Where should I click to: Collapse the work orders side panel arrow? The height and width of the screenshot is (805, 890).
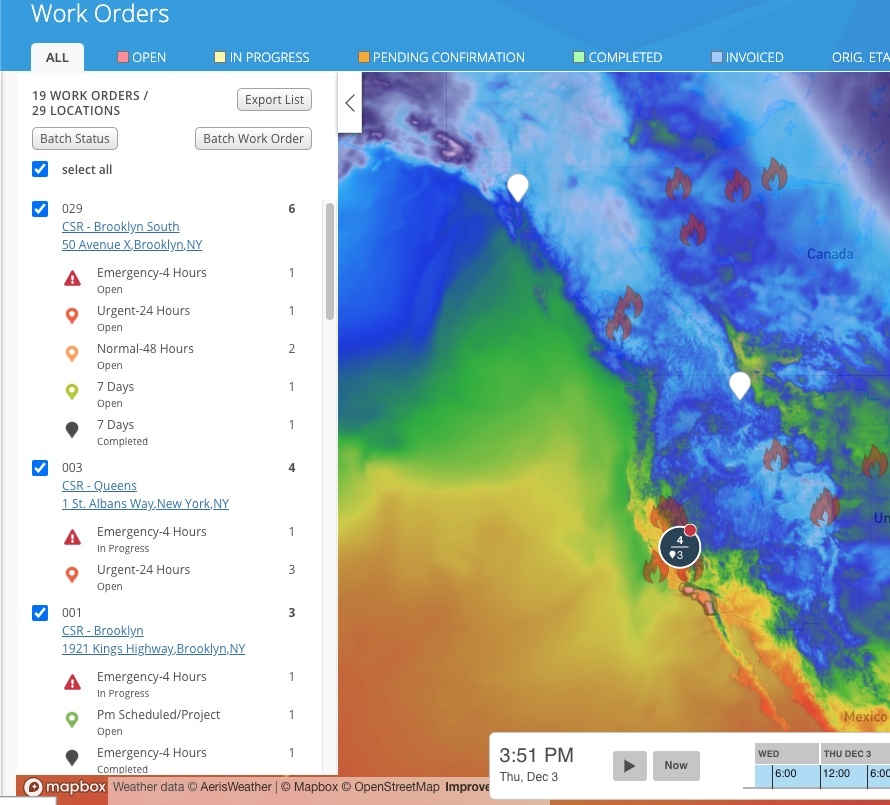350,103
